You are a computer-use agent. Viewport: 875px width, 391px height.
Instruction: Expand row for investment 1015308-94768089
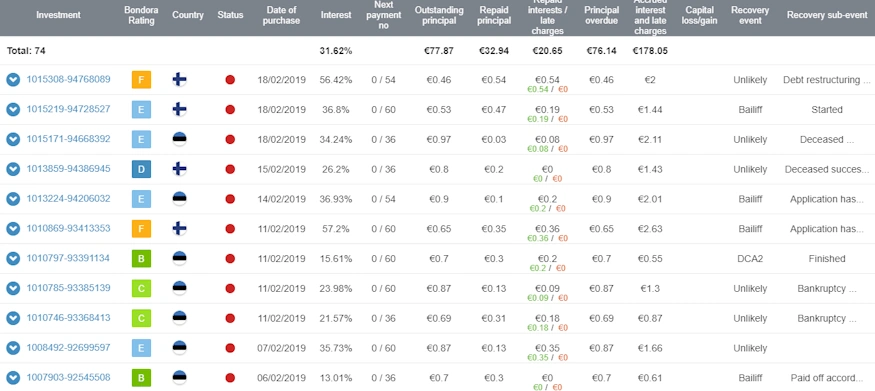click(x=13, y=80)
